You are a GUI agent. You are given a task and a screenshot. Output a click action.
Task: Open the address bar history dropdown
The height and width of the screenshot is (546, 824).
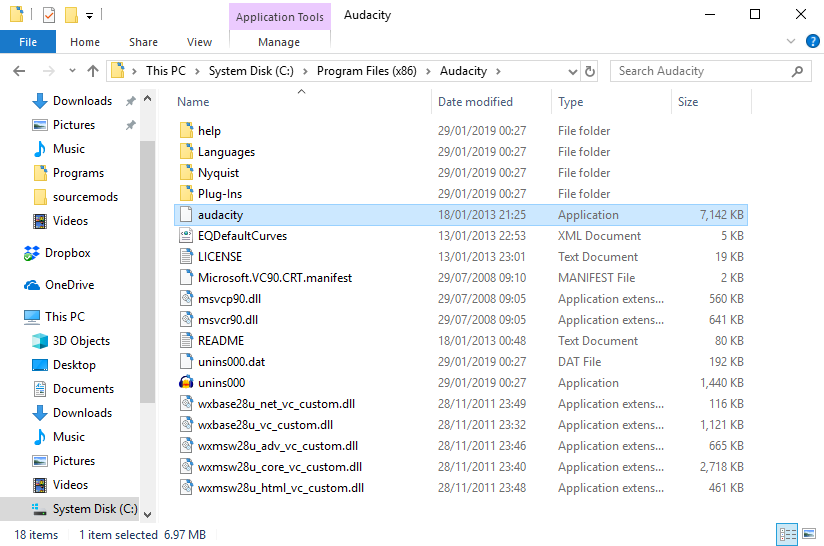click(x=573, y=71)
